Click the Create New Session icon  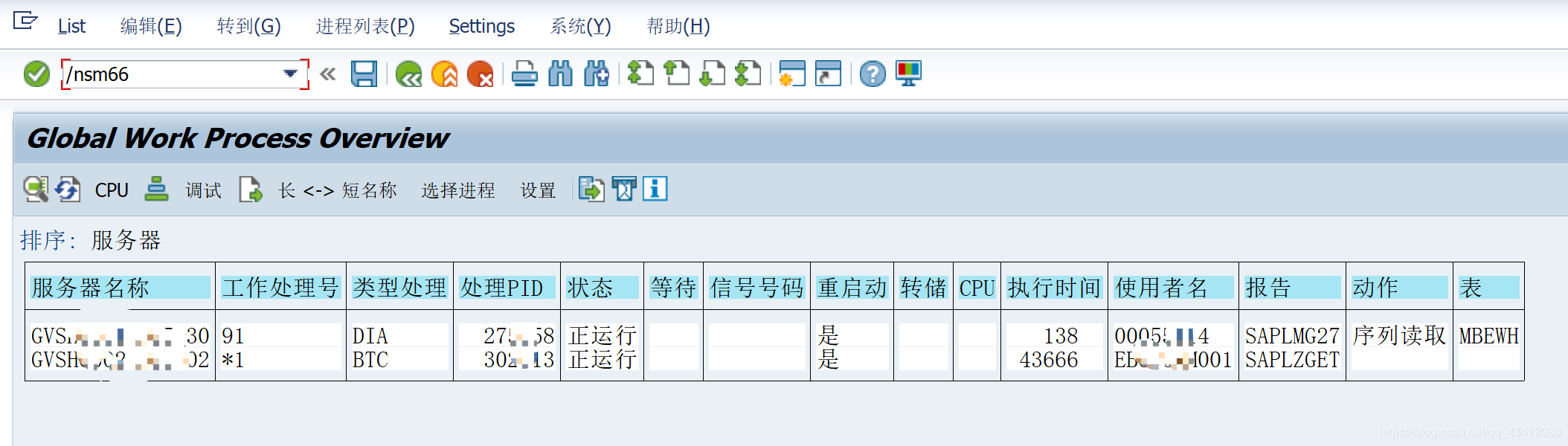pyautogui.click(x=792, y=74)
